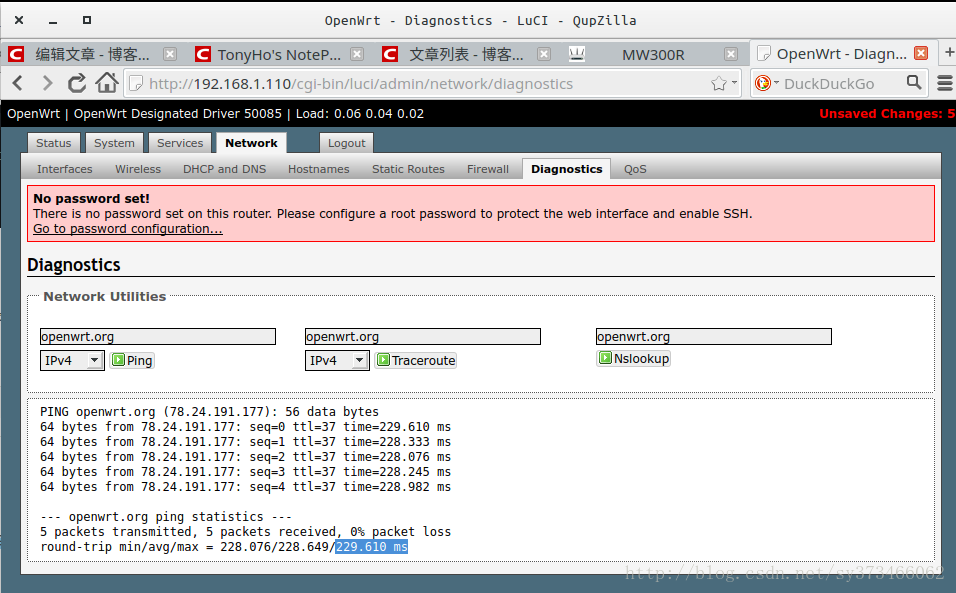Edit the traceroute host input field

tap(423, 336)
